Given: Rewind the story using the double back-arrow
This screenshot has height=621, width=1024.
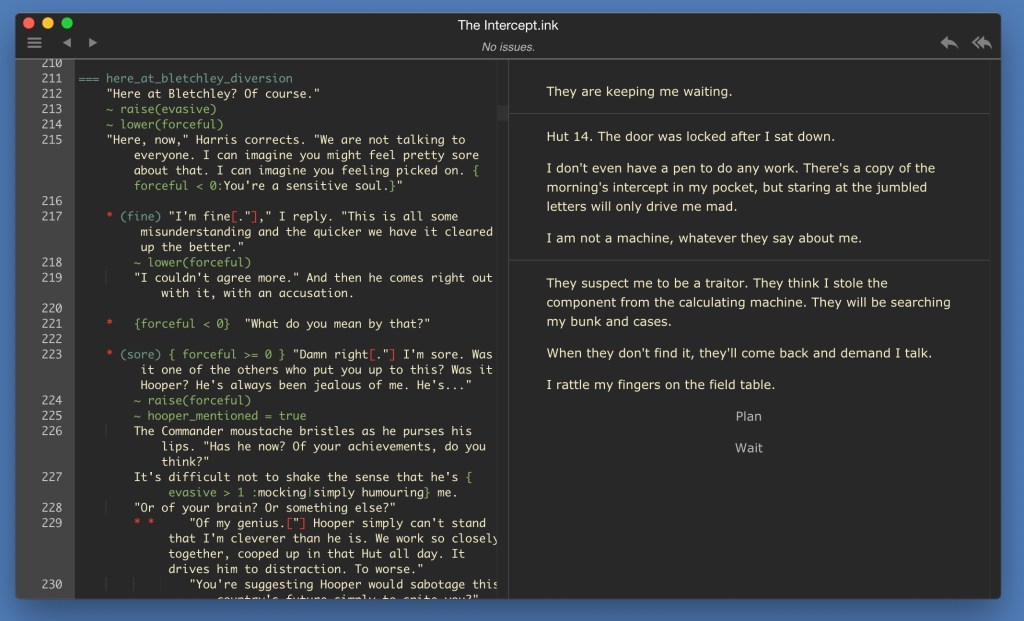Looking at the screenshot, I should (x=981, y=42).
